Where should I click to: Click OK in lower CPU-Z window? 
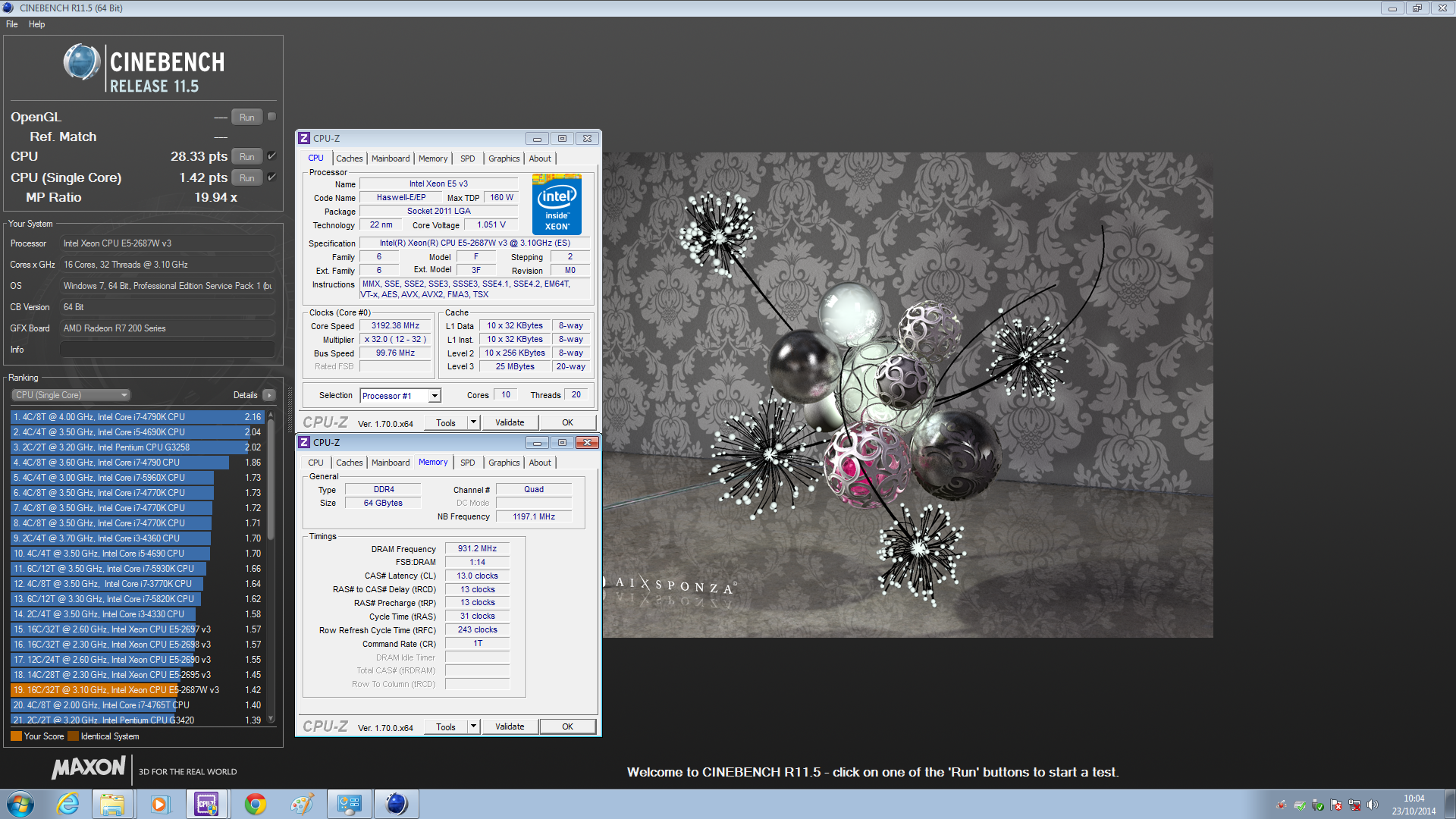coord(567,726)
